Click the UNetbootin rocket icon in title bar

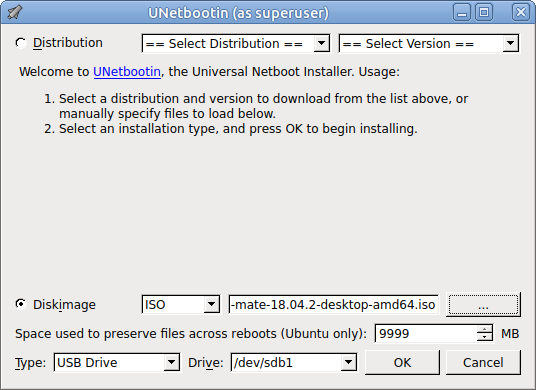pos(14,13)
